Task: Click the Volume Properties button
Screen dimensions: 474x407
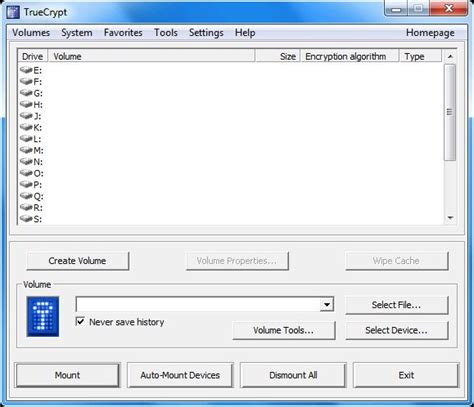Action: 237,261
